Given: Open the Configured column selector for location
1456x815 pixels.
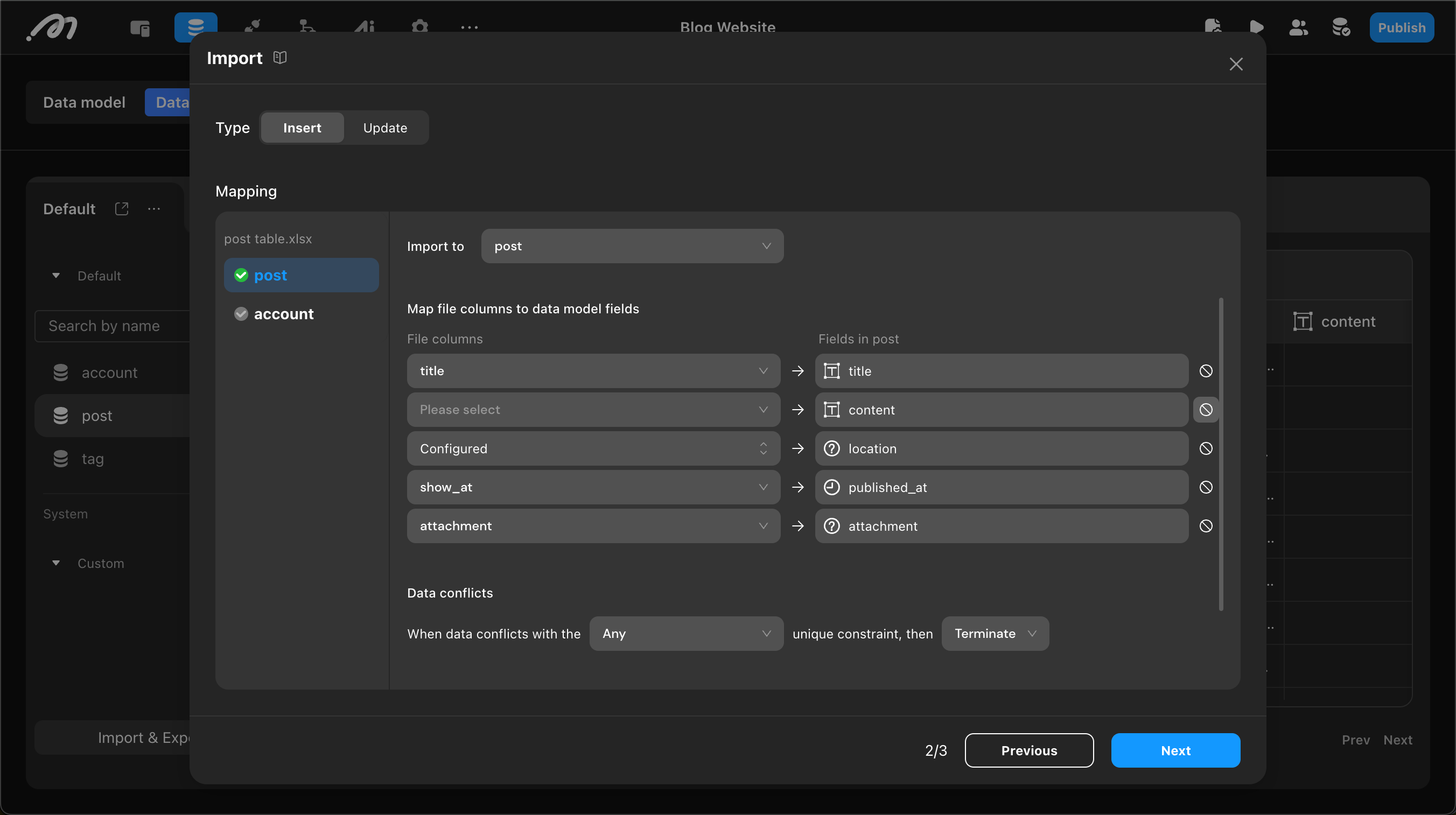Looking at the screenshot, I should click(593, 448).
